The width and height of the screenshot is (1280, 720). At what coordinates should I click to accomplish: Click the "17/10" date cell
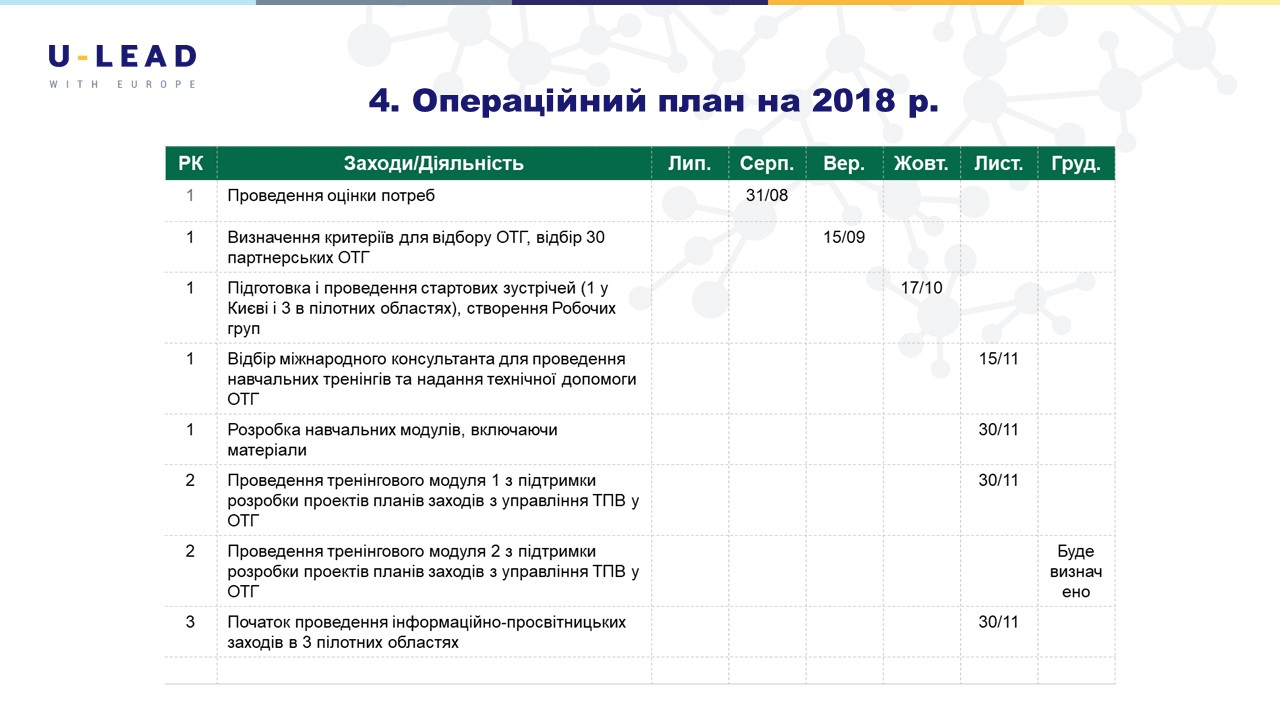click(921, 288)
